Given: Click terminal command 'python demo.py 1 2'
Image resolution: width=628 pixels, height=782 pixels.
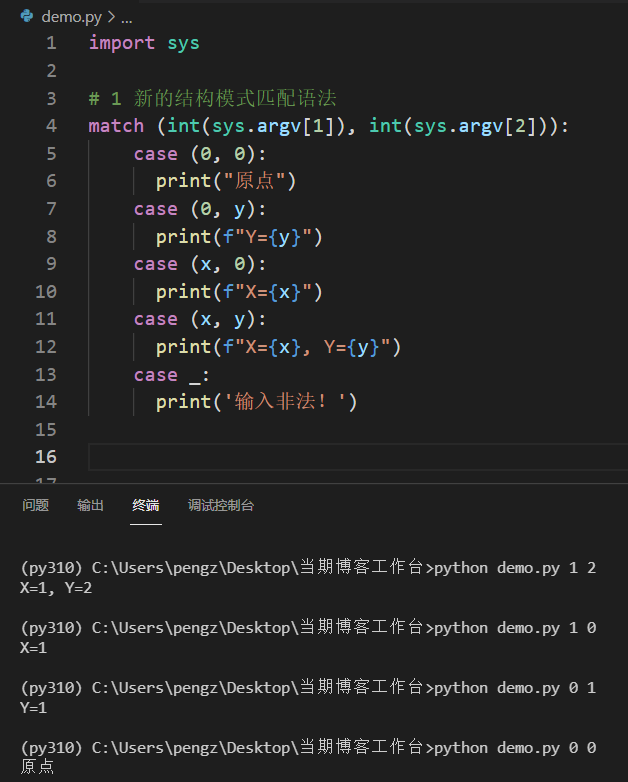Looking at the screenshot, I should tap(515, 568).
